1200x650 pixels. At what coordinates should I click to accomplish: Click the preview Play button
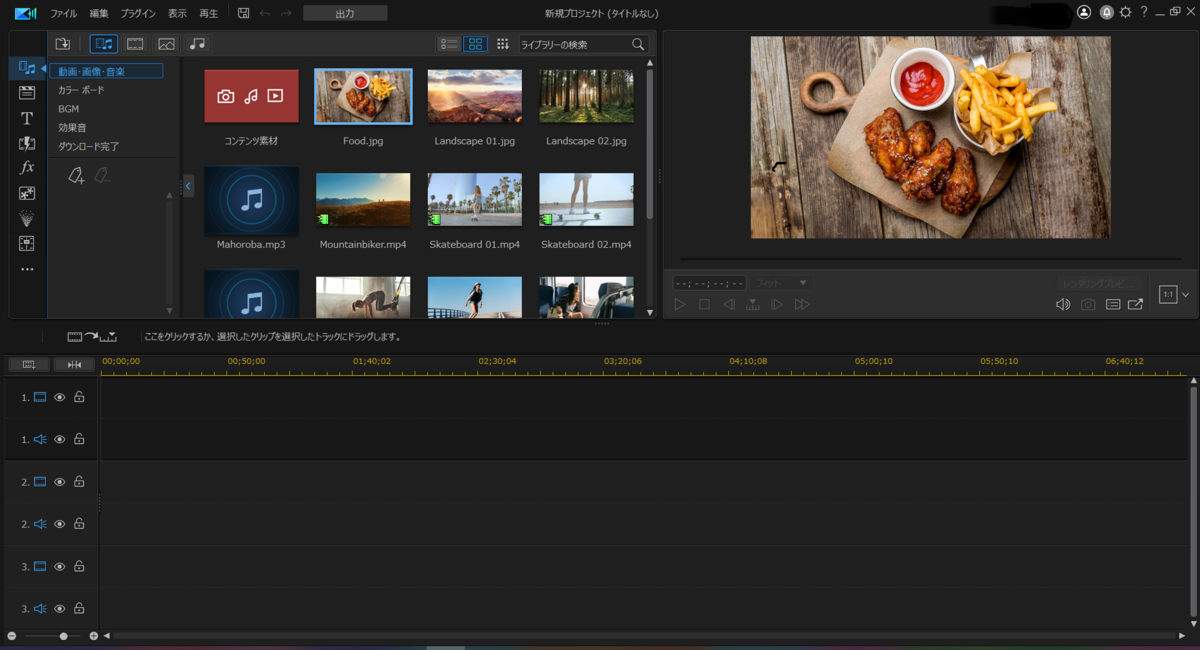coord(680,304)
